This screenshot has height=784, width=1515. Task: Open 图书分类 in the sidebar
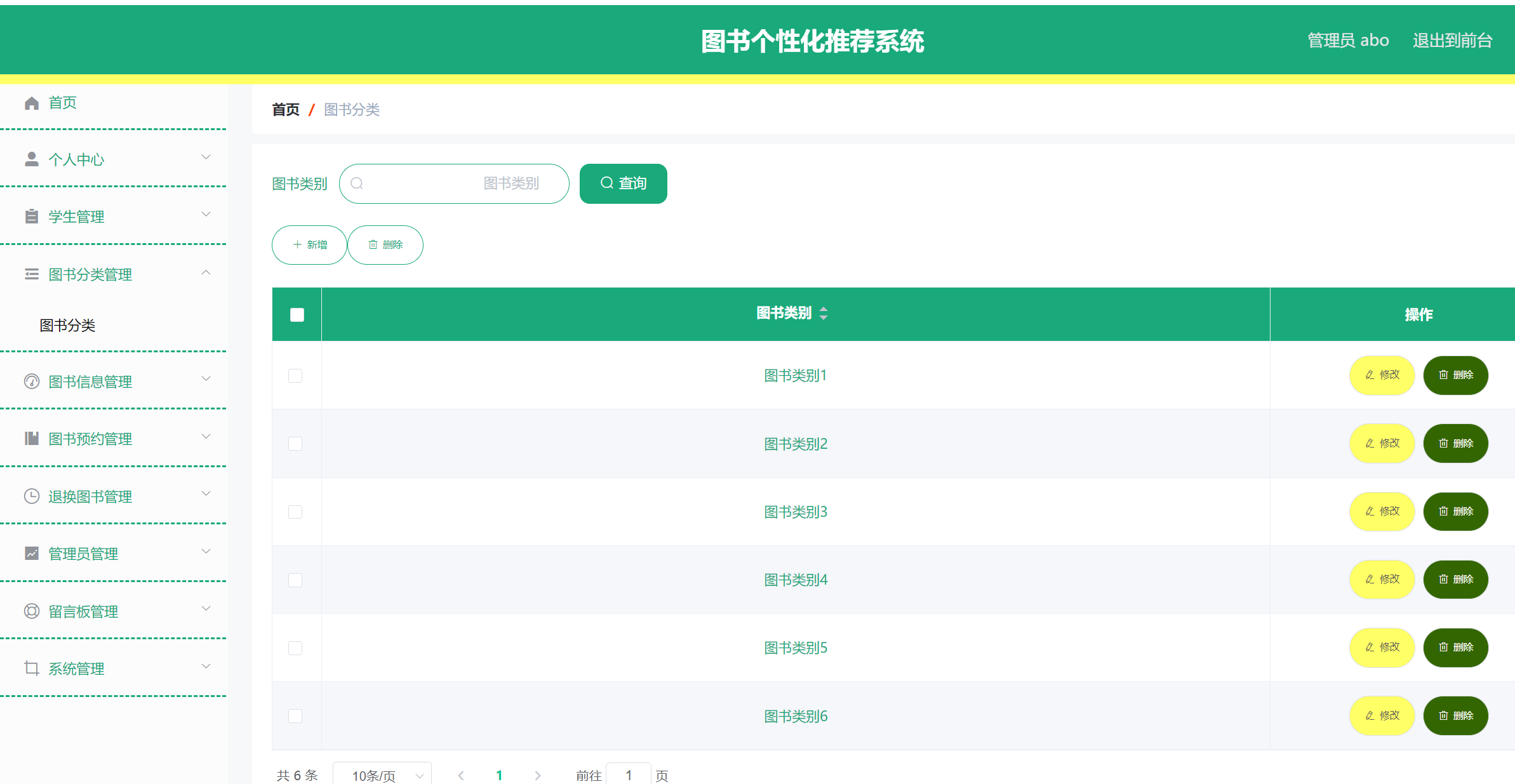coord(67,325)
